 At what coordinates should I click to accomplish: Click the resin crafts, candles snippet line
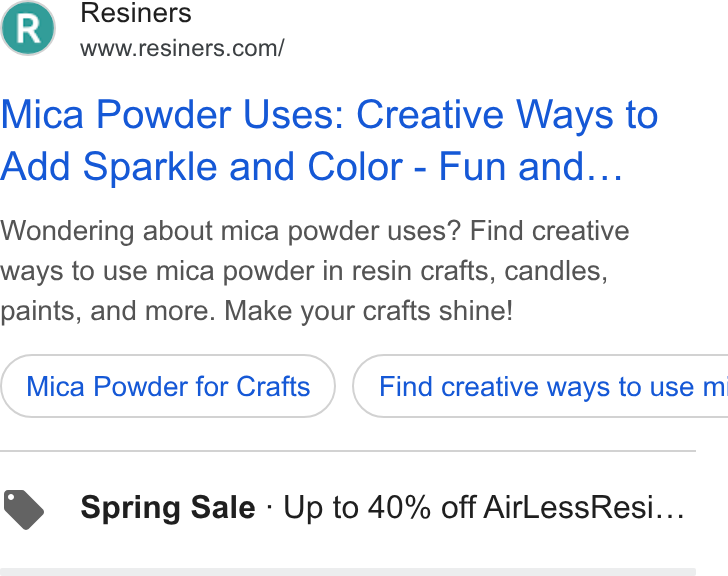pyautogui.click(x=304, y=271)
